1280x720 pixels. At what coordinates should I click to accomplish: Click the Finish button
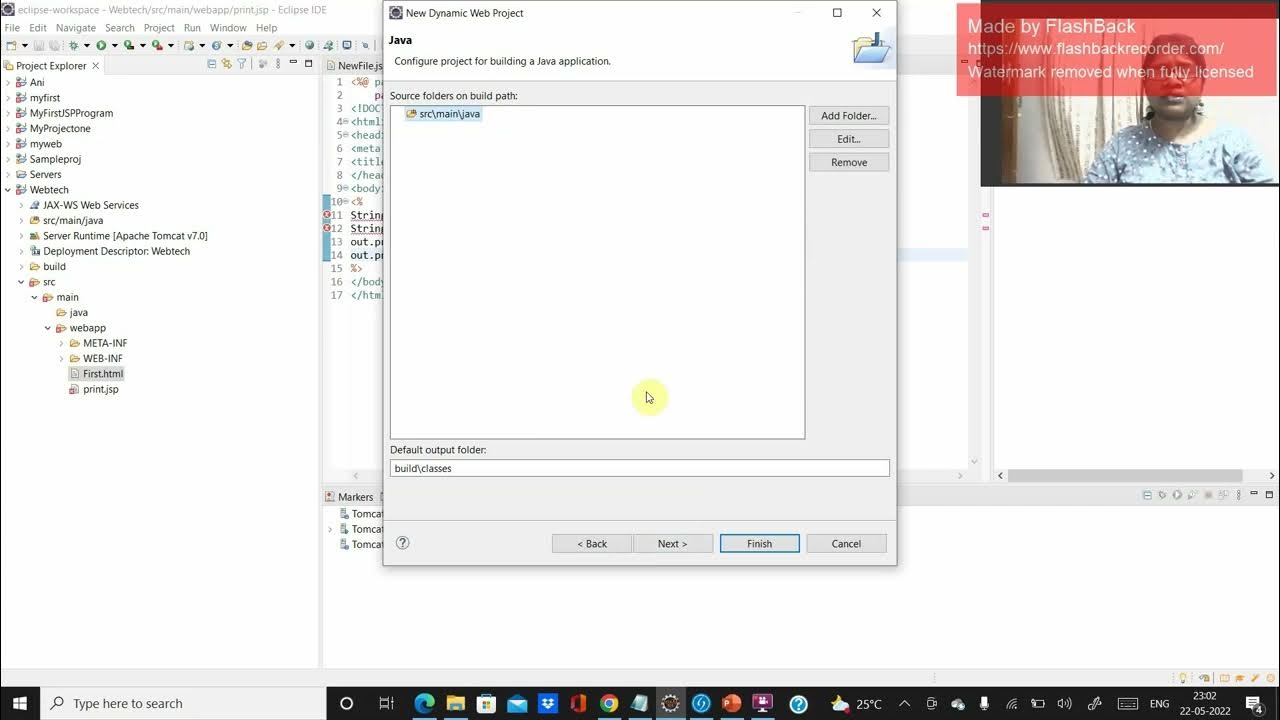tap(759, 543)
